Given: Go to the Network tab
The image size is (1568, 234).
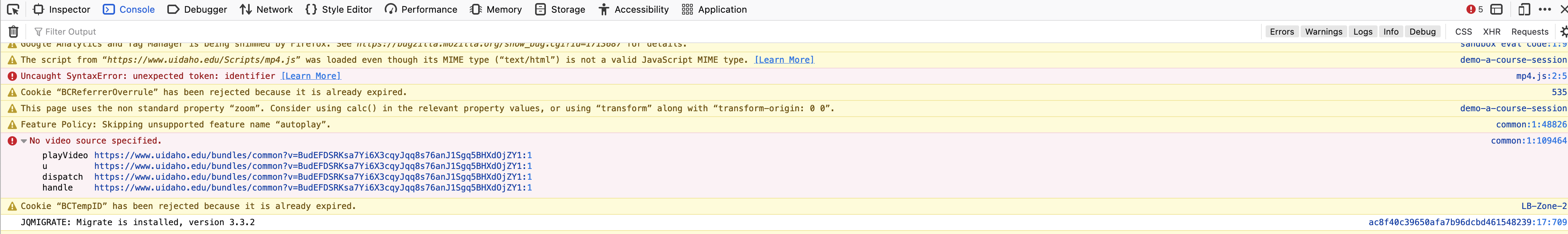Looking at the screenshot, I should [266, 9].
